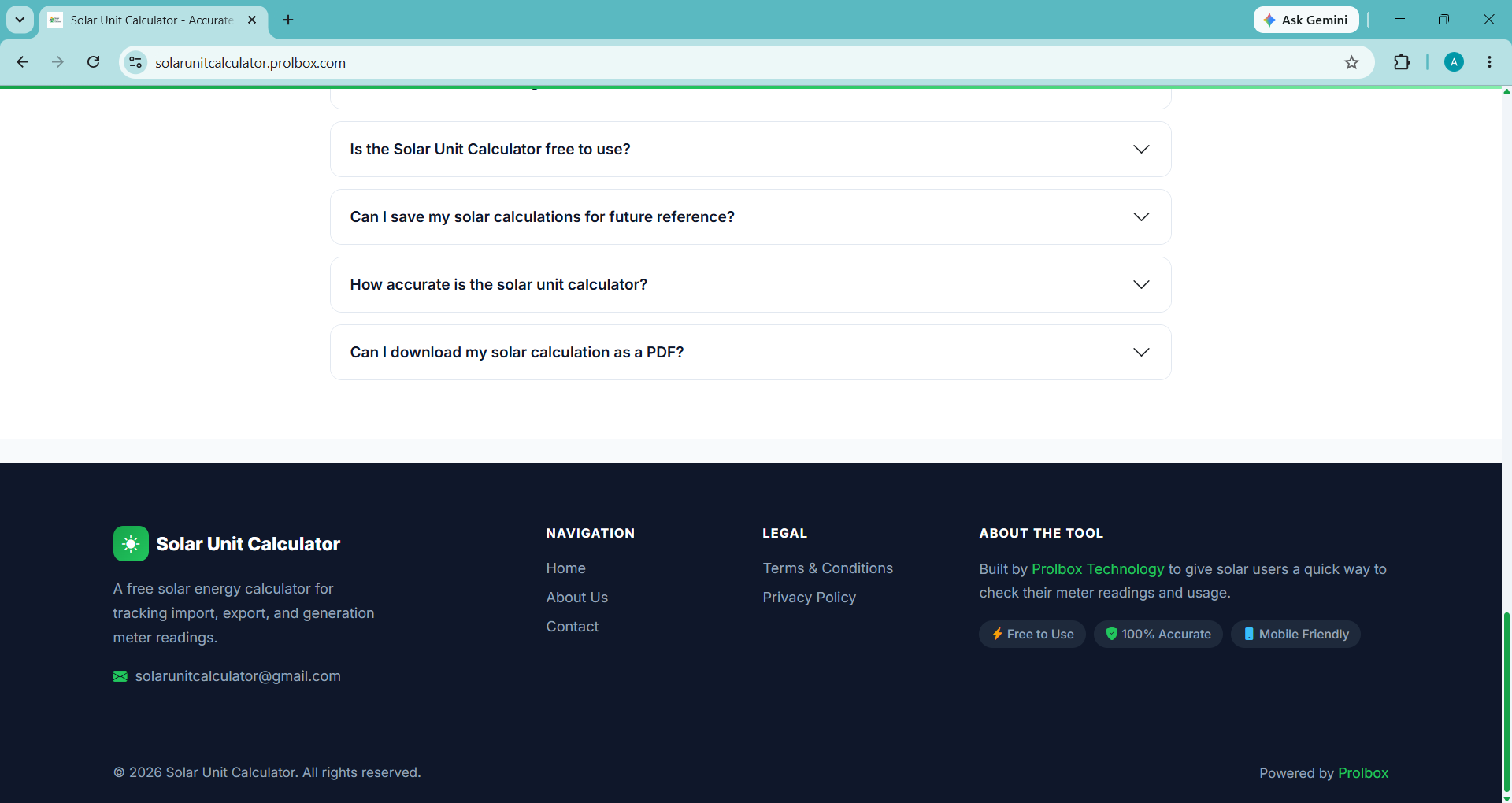The width and height of the screenshot is (1512, 803).
Task: Open the Extensions puzzle icon
Action: coord(1402,62)
